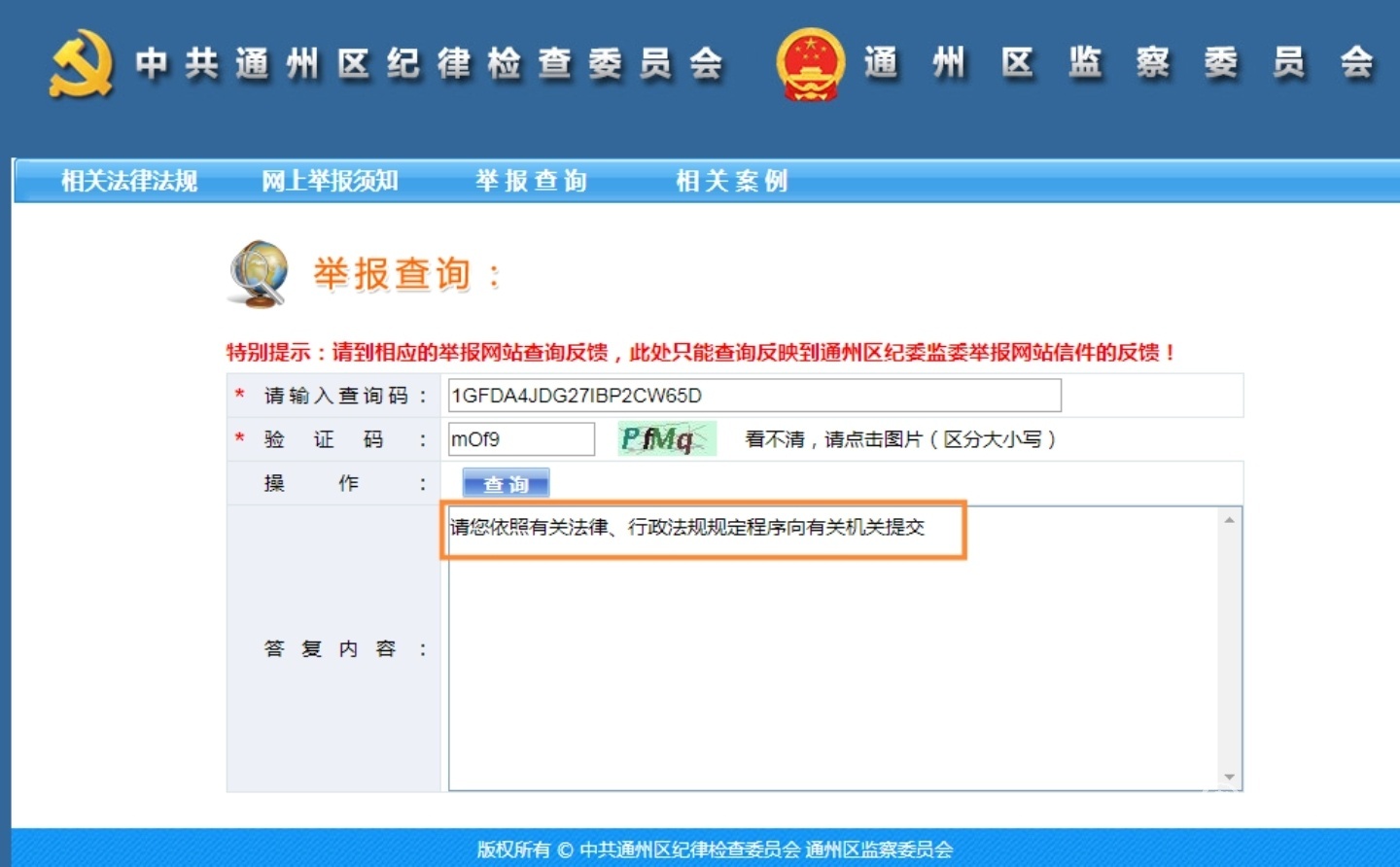Refresh the captcha image
Viewport: 1400px width, 867px height.
pyautogui.click(x=667, y=439)
